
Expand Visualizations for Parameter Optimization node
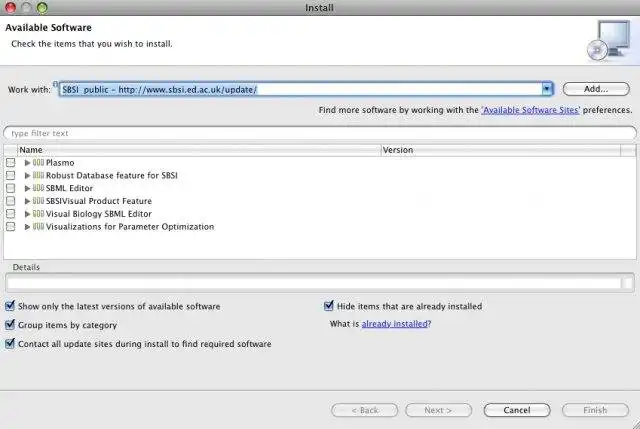click(27, 227)
